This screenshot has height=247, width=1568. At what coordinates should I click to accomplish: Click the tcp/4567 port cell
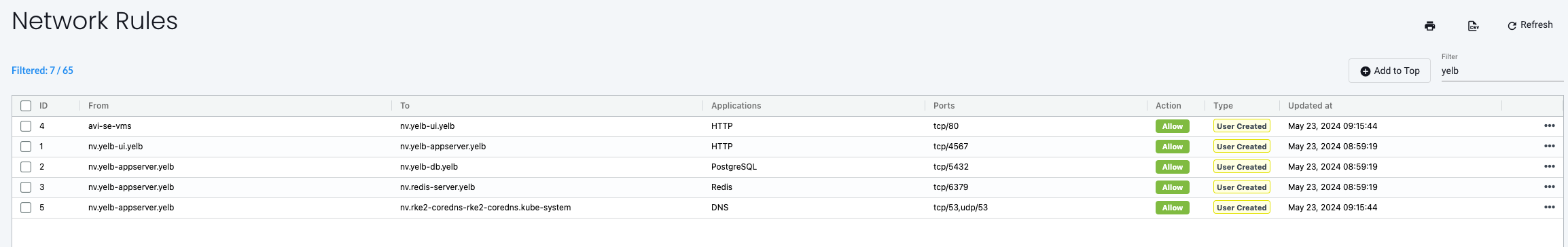pos(950,147)
